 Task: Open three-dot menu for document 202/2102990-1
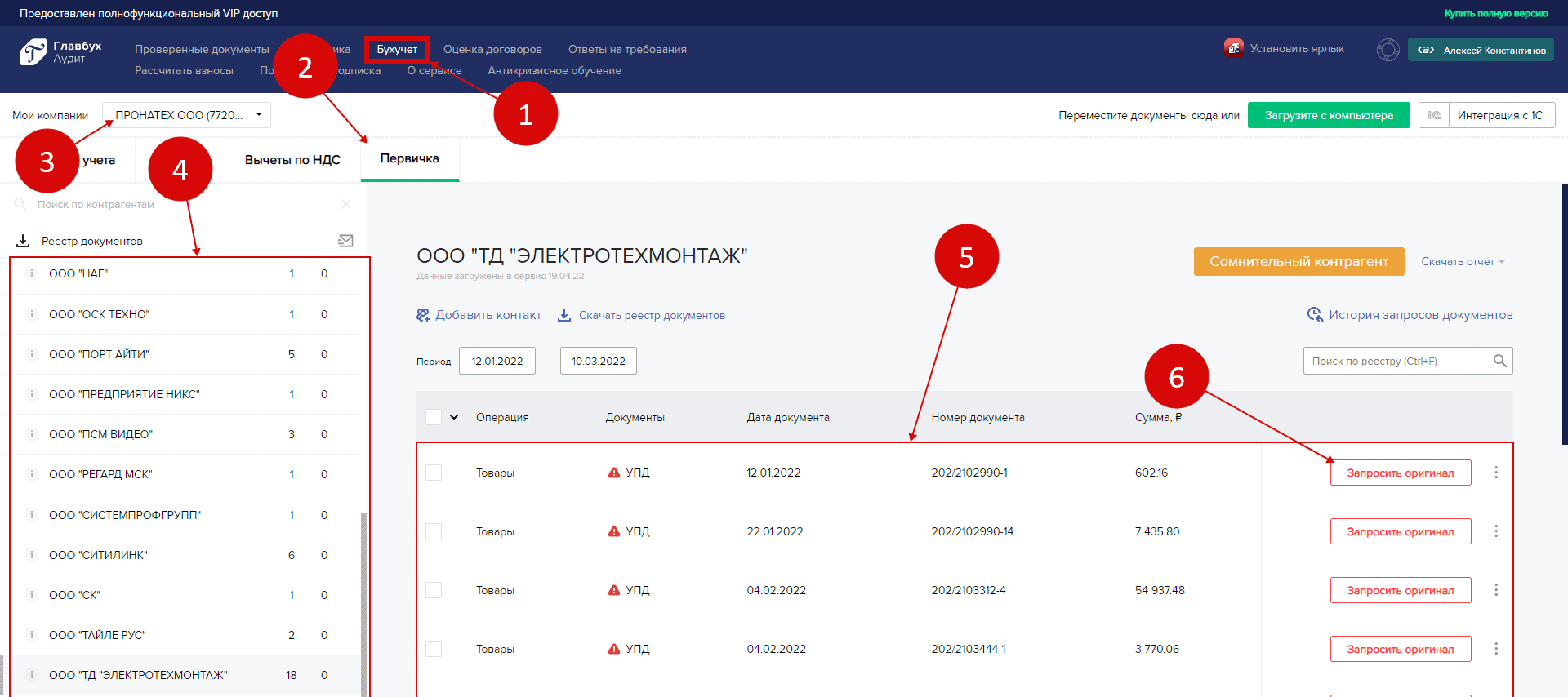pyautogui.click(x=1496, y=473)
